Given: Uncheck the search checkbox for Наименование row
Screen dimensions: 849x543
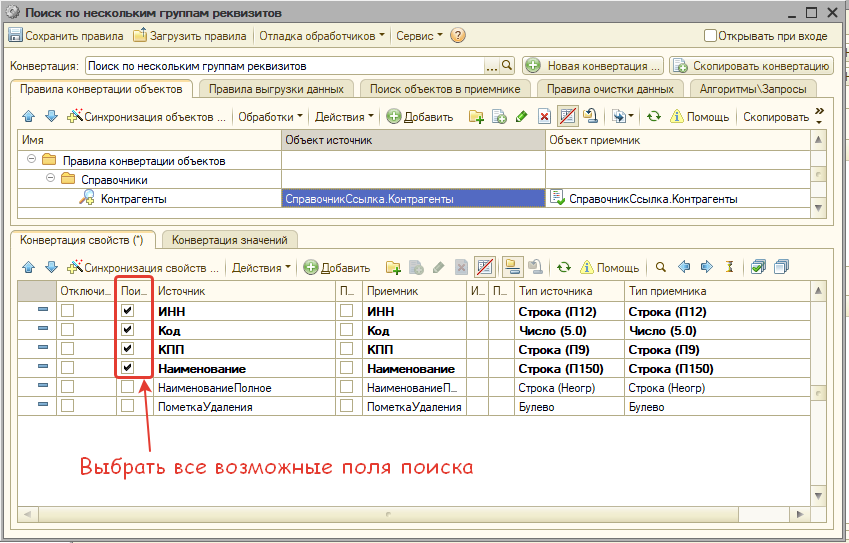Looking at the screenshot, I should tap(127, 368).
